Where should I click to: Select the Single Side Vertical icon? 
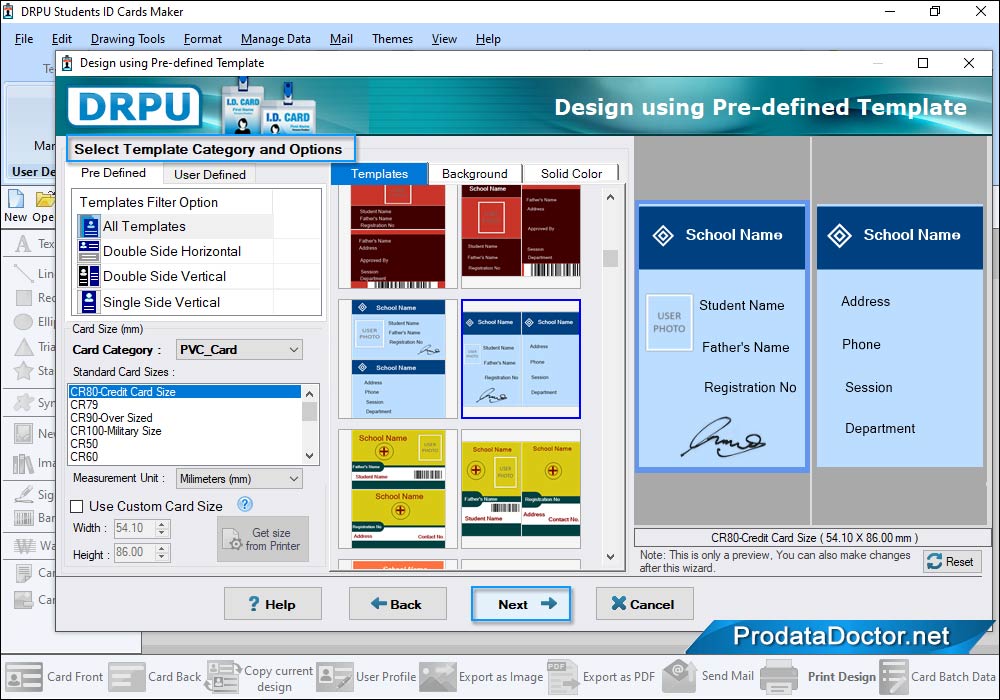pyautogui.click(x=89, y=302)
